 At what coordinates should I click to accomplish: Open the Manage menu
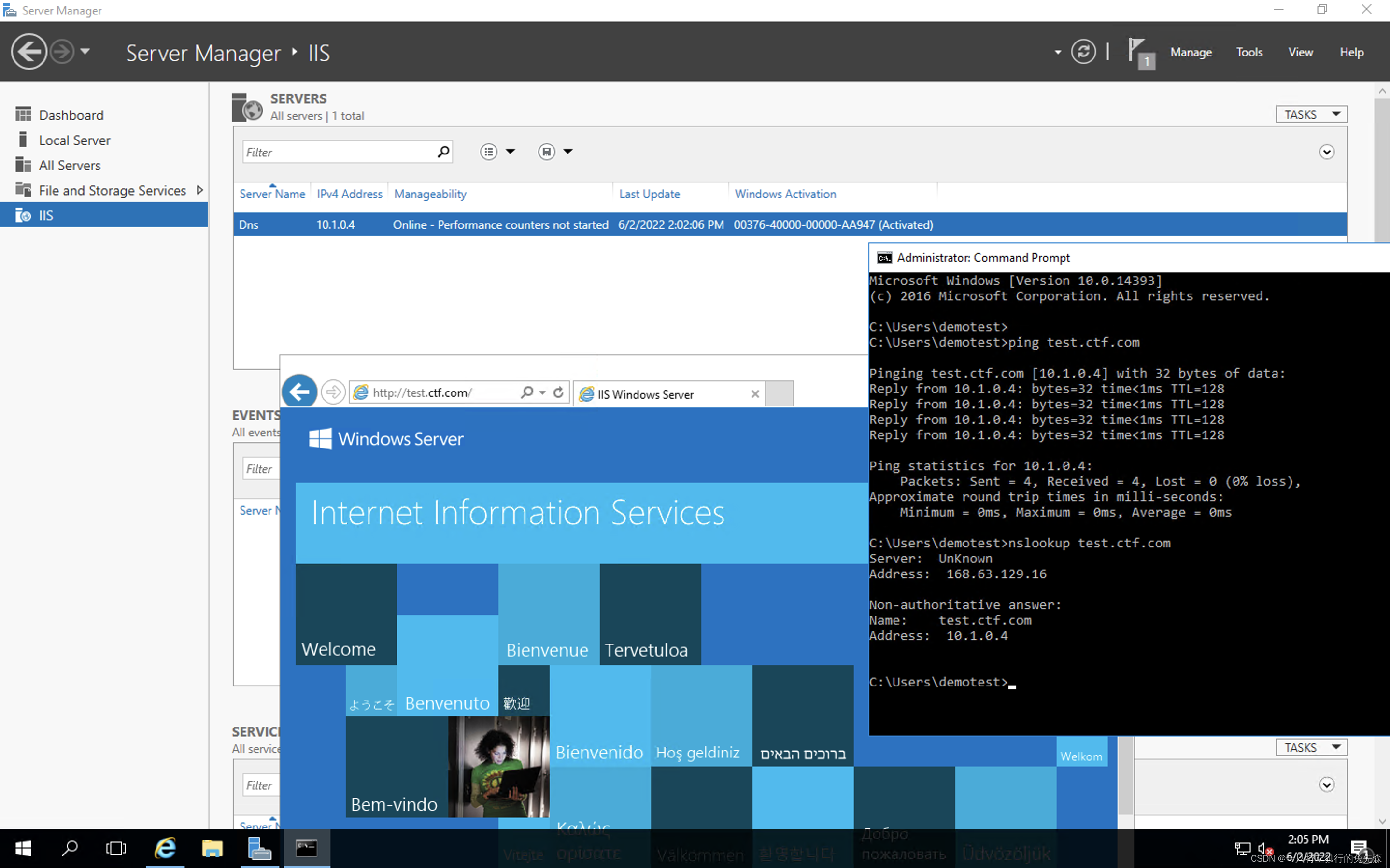[1191, 52]
